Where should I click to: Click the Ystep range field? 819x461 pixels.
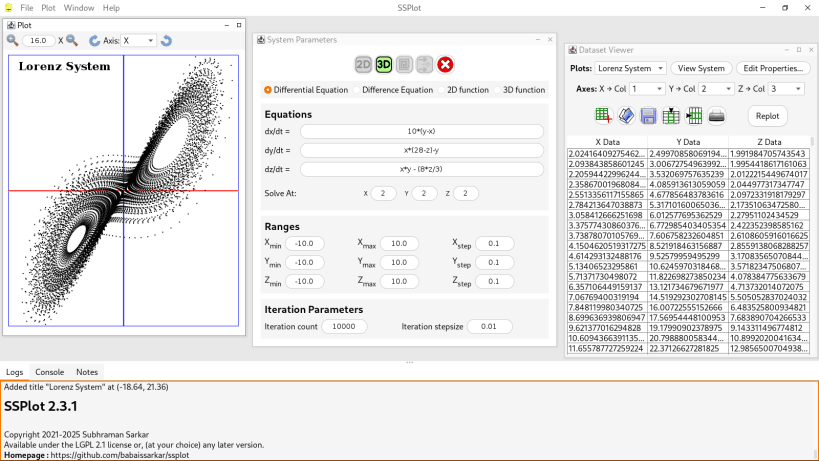coord(494,263)
